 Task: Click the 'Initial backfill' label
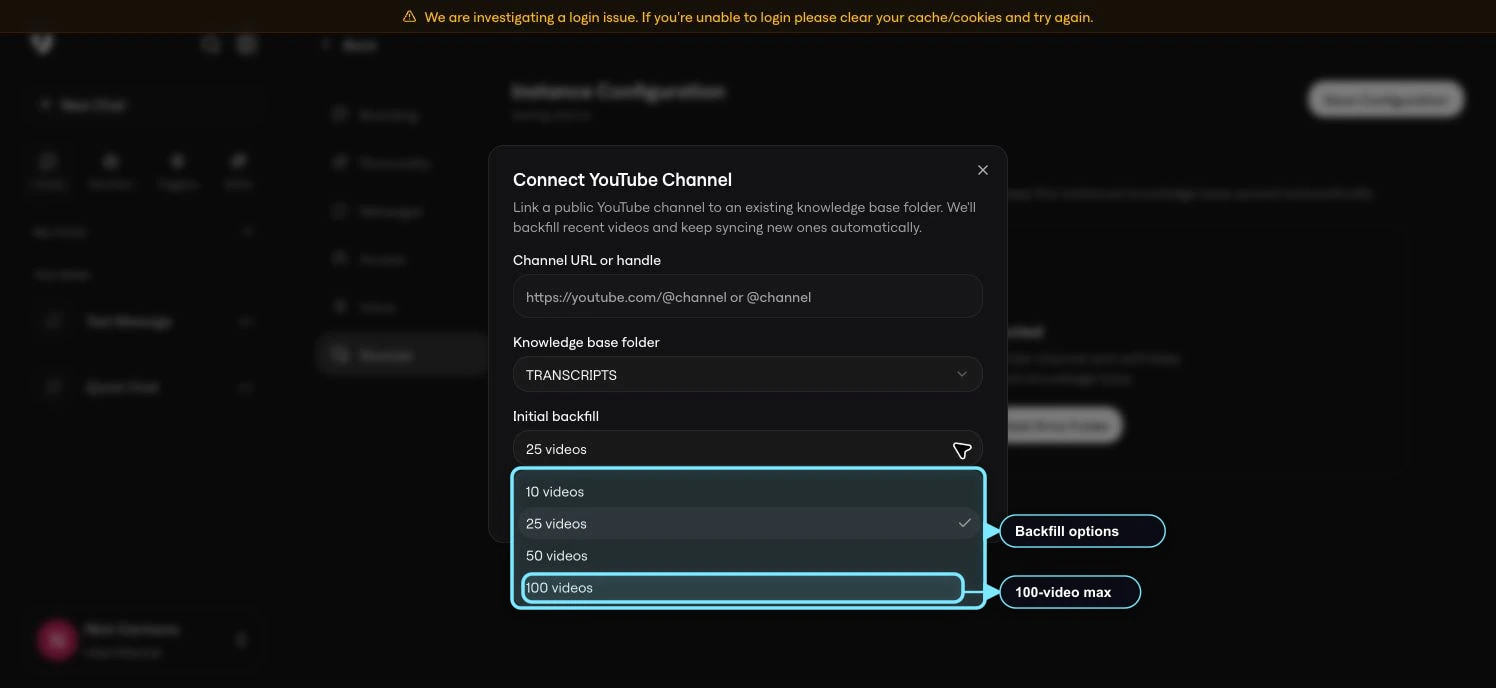[556, 416]
